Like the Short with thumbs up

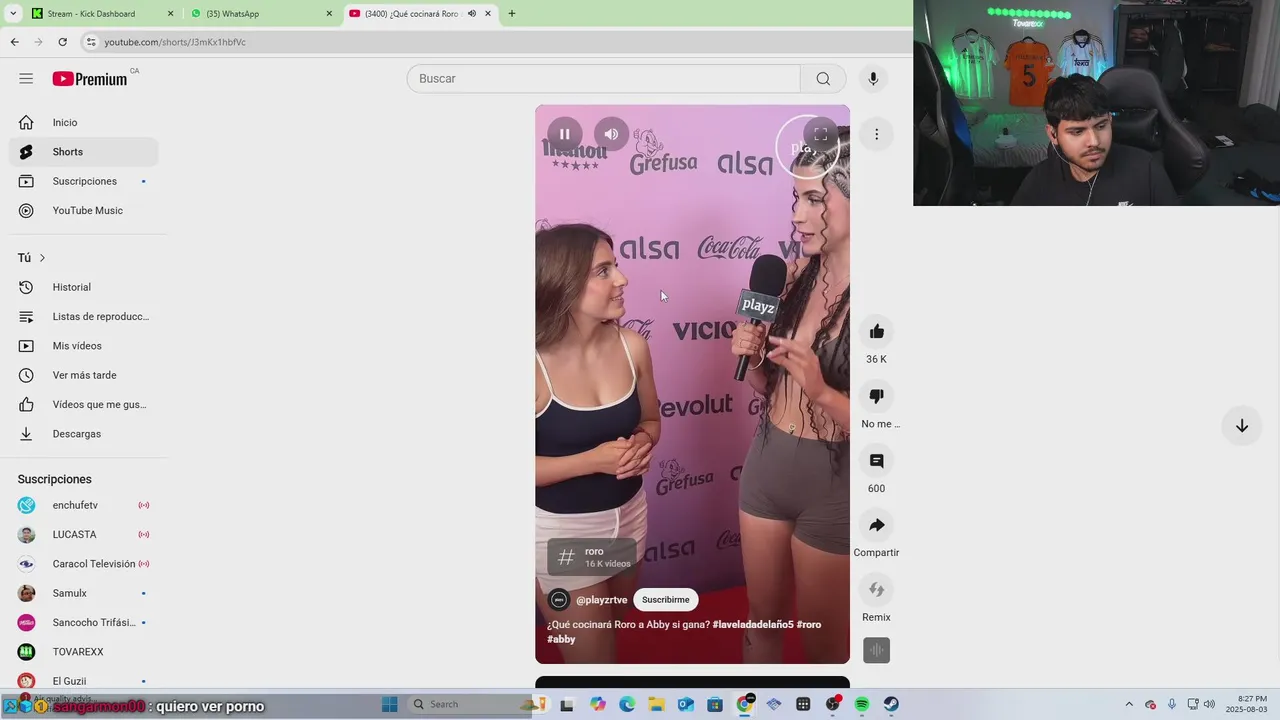pyautogui.click(x=876, y=332)
